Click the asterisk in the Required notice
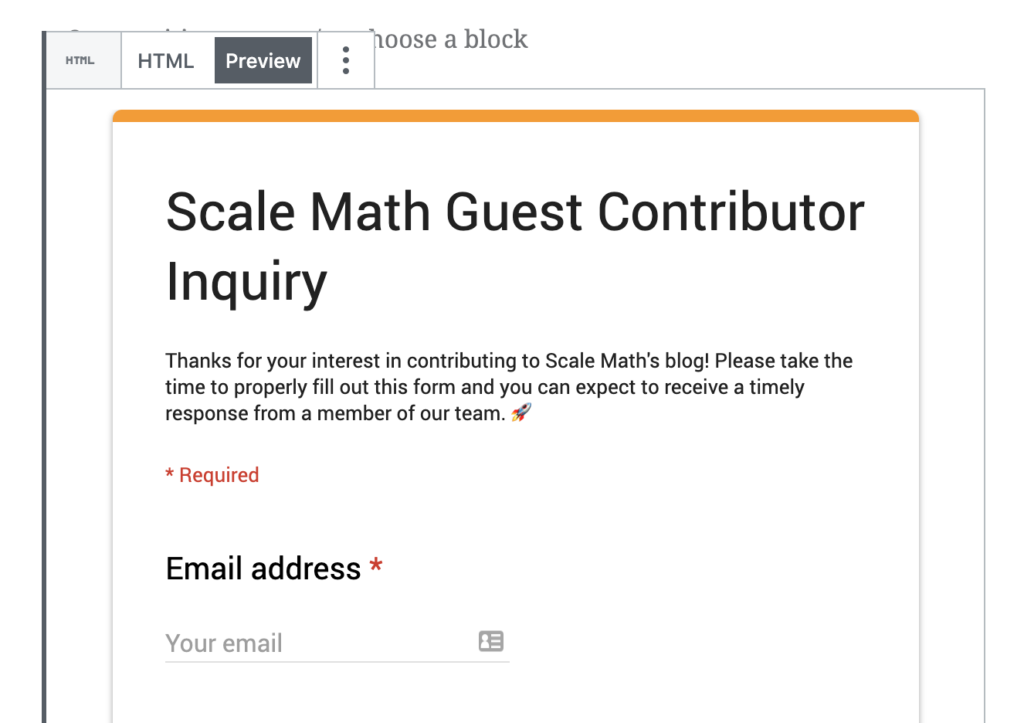1024x723 pixels. (x=169, y=474)
